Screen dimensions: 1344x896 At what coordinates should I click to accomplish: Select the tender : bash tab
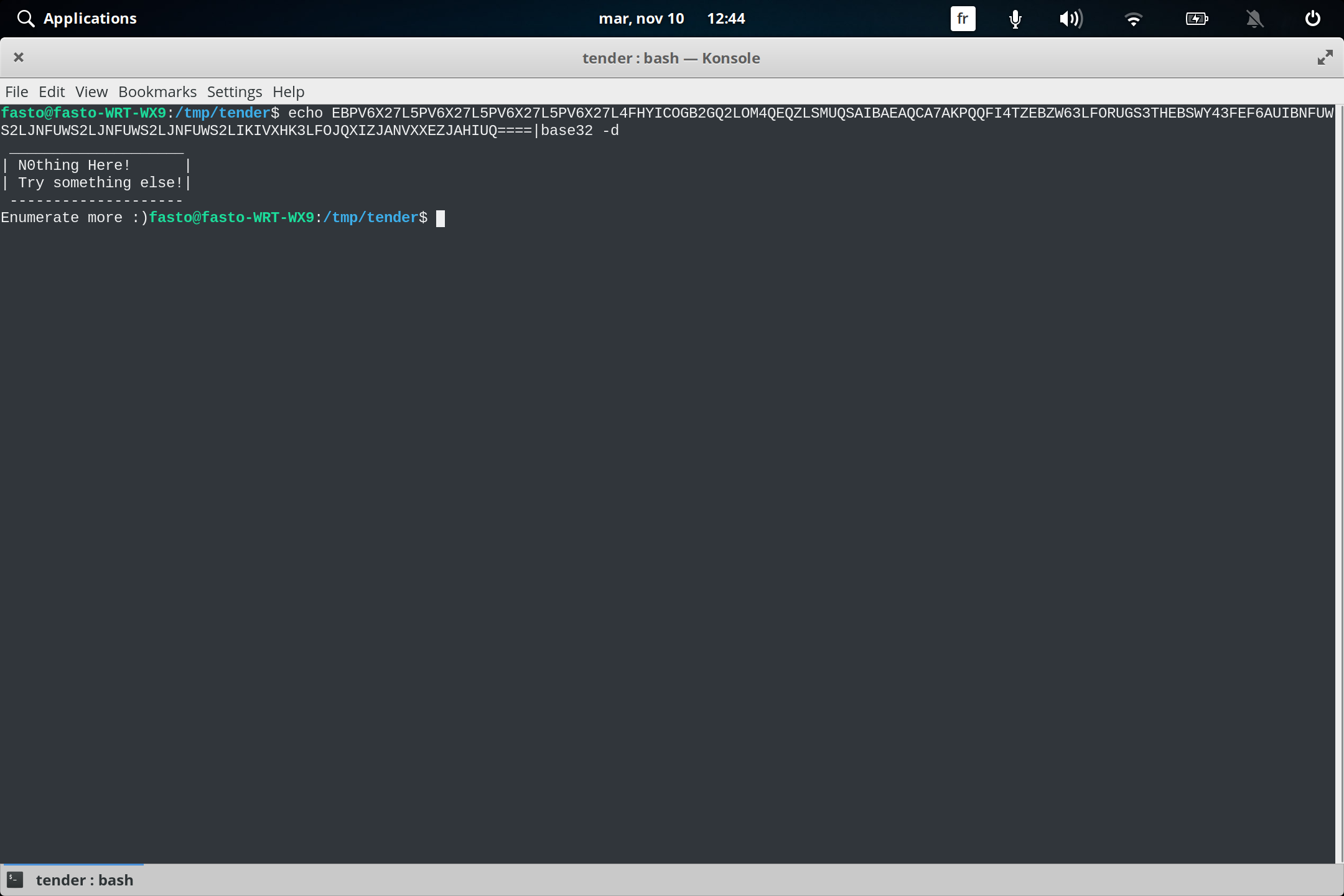[x=85, y=880]
